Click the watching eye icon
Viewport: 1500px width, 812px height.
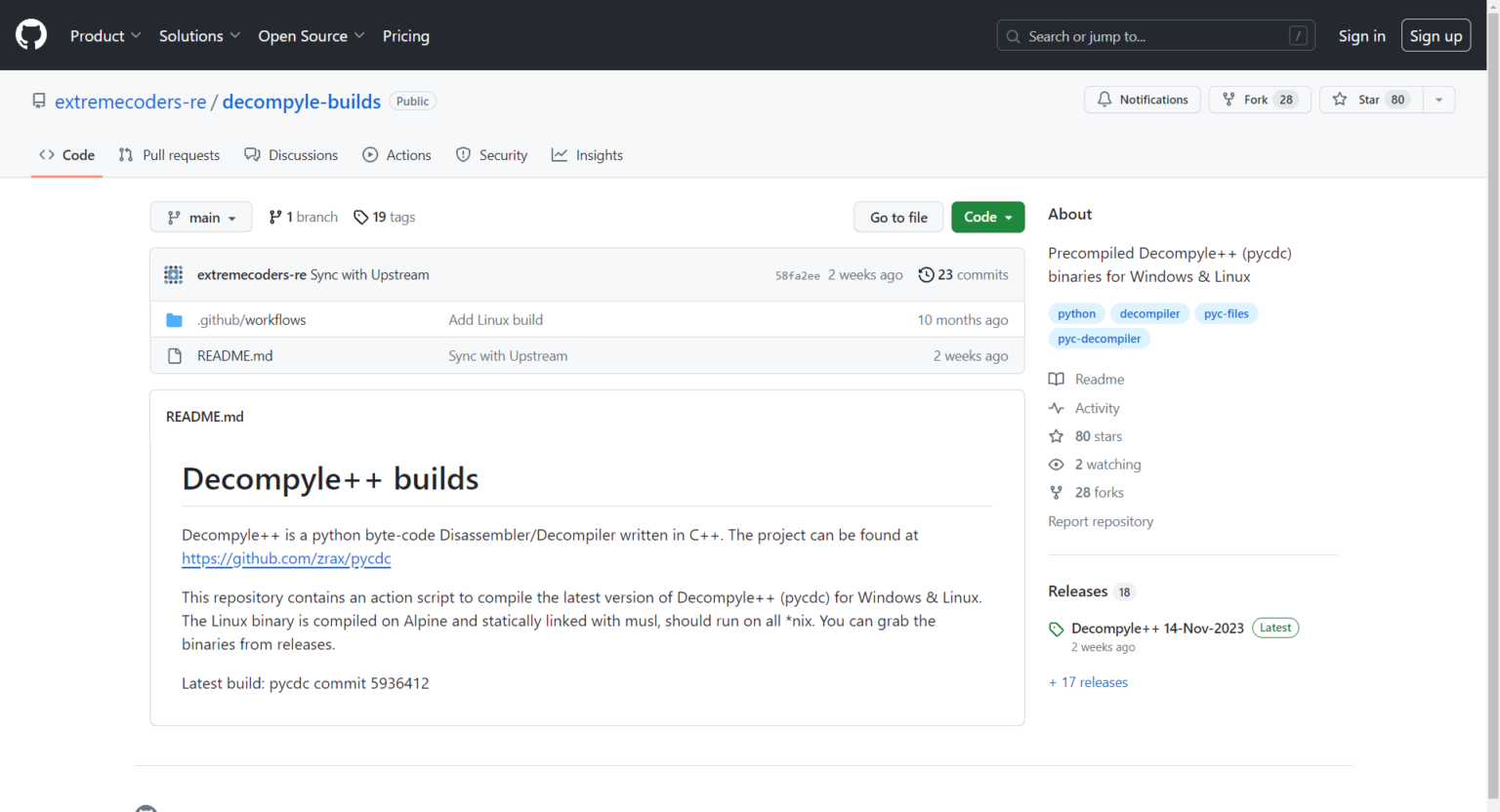[1056, 464]
